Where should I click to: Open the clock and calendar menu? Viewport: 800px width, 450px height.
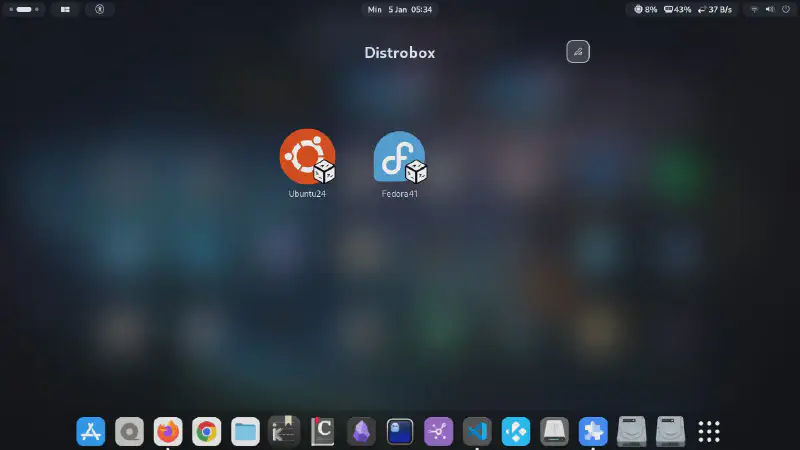pyautogui.click(x=400, y=9)
